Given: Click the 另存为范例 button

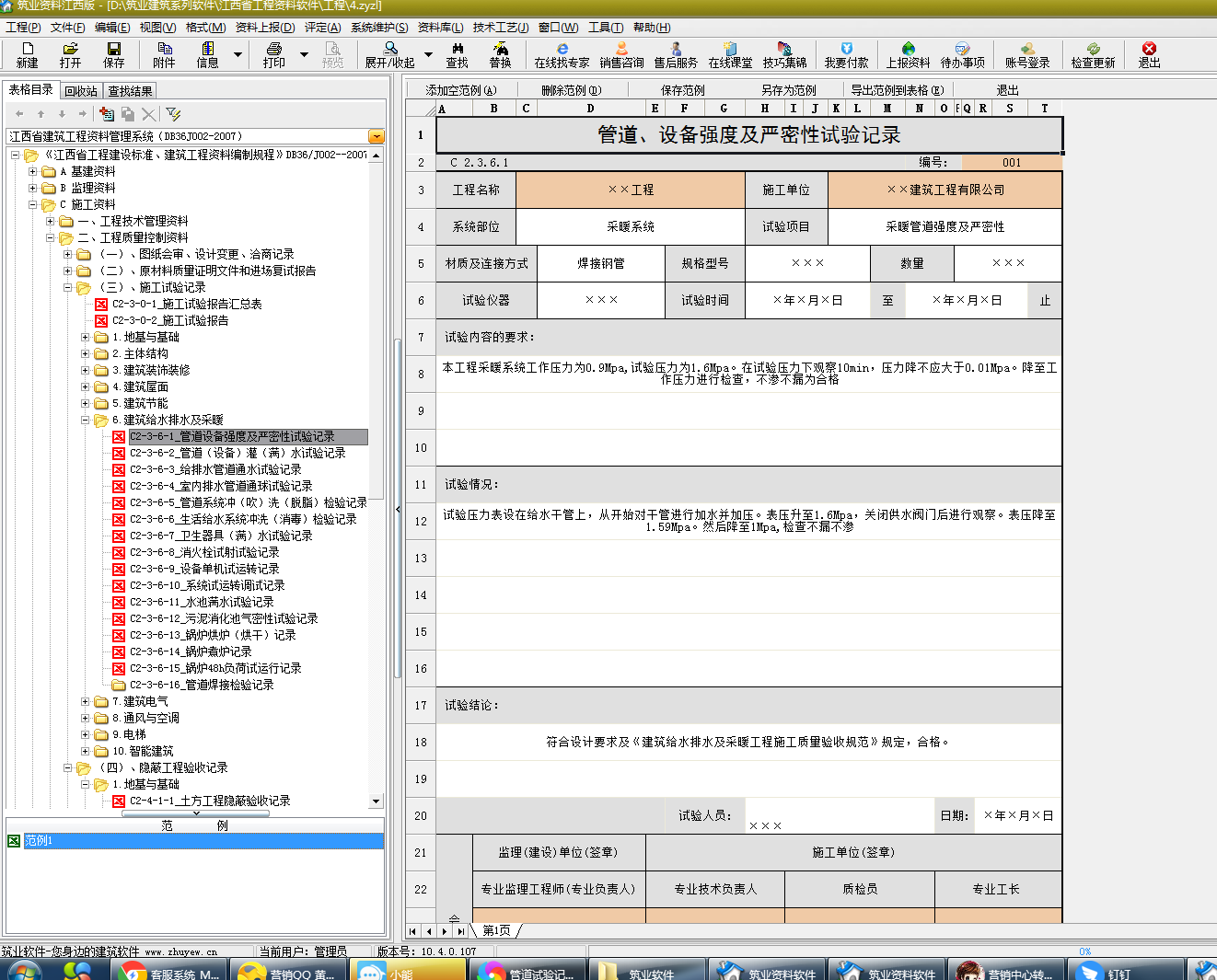Looking at the screenshot, I should click(788, 90).
